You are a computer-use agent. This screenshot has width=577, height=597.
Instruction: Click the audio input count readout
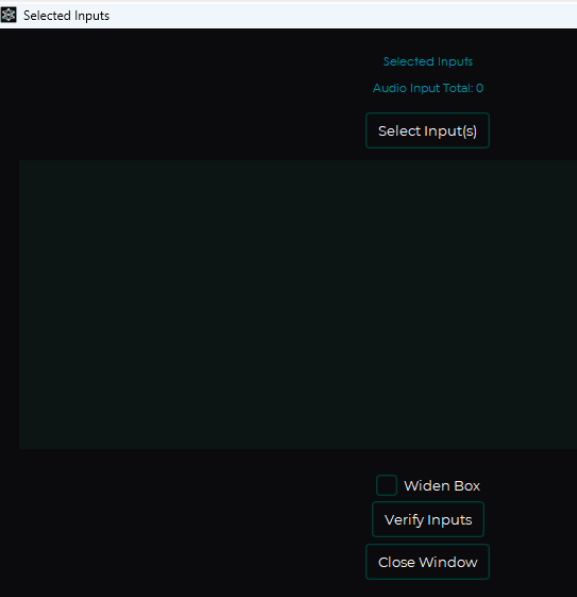(x=428, y=88)
